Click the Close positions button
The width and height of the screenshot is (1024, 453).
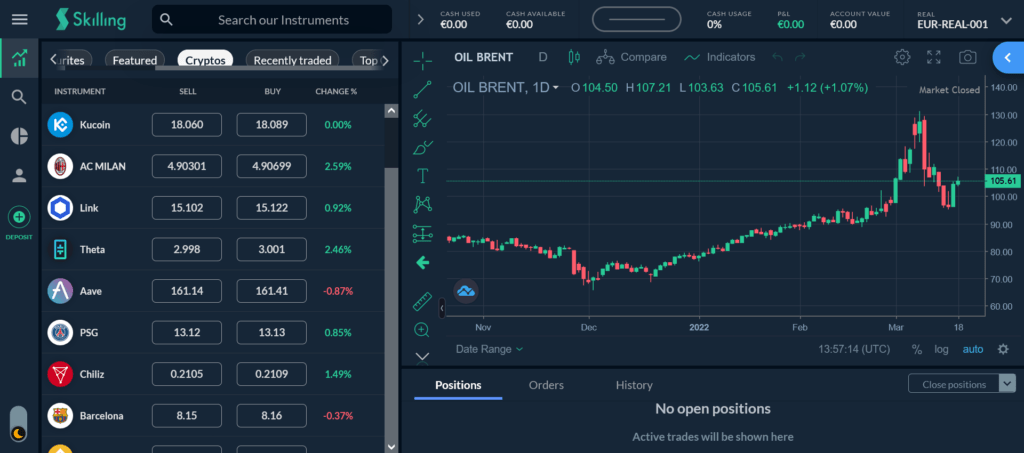click(953, 384)
